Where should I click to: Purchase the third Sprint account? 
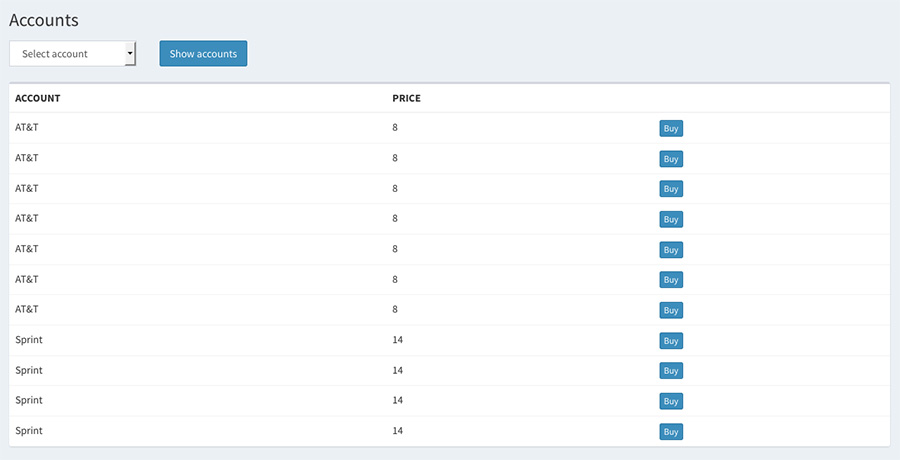click(x=671, y=401)
